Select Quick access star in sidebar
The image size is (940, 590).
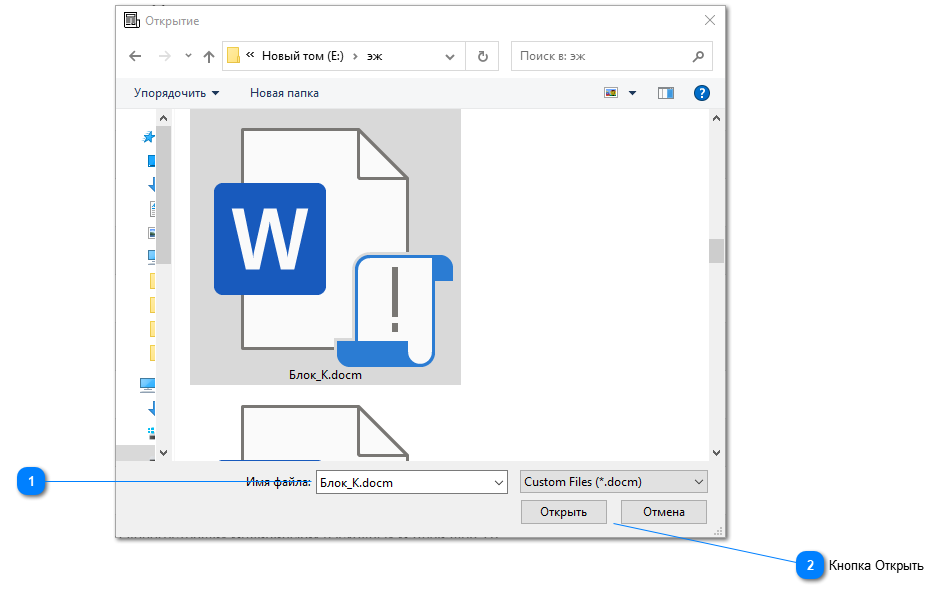[149, 137]
